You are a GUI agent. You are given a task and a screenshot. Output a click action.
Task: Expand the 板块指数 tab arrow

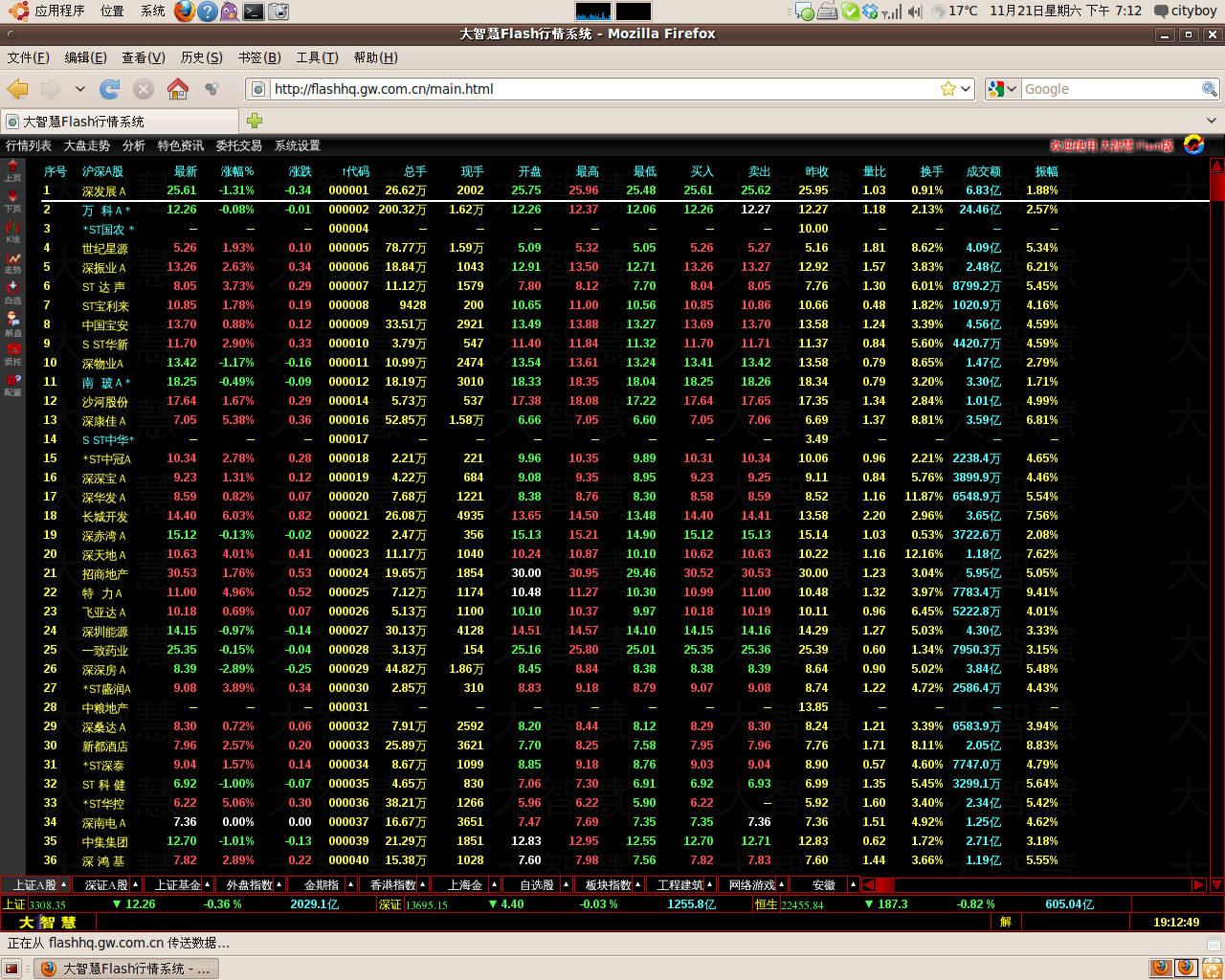tap(637, 884)
